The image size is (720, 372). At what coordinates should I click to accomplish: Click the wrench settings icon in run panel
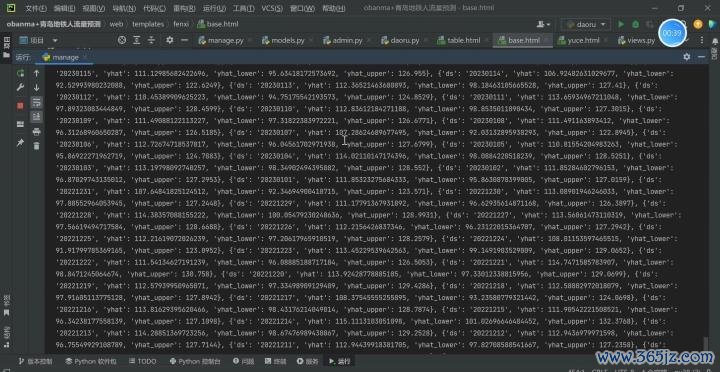point(20,88)
